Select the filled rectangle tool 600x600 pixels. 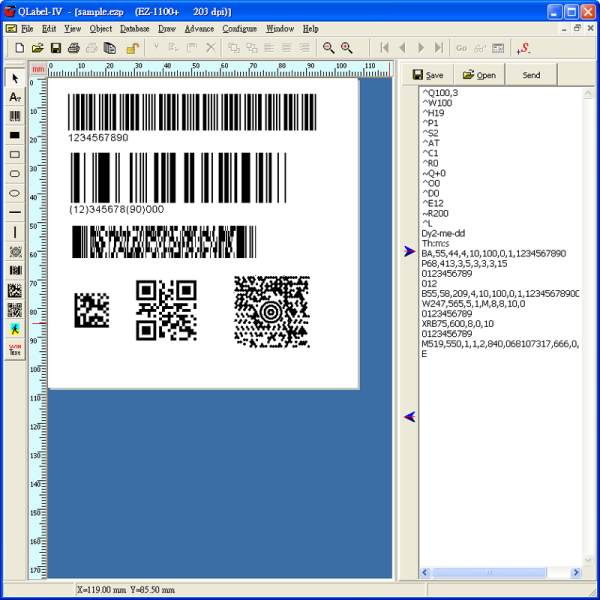click(x=15, y=135)
